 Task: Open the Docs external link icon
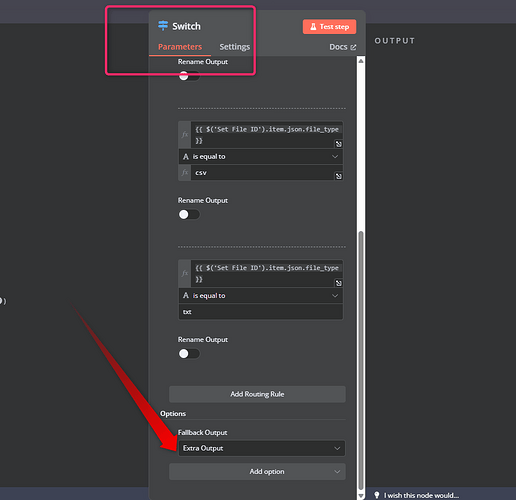pos(353,47)
